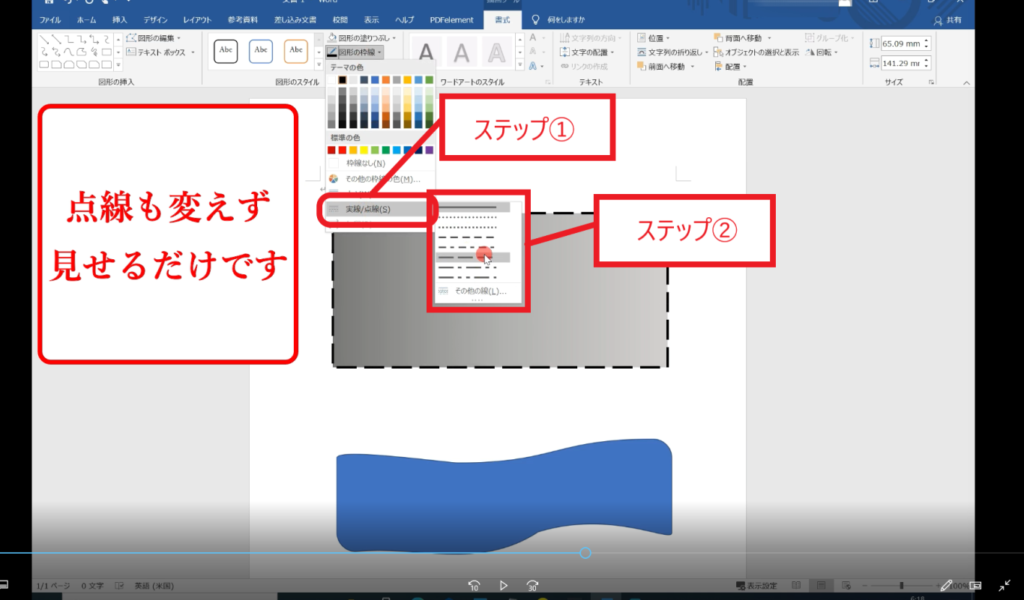The width and height of the screenshot is (1024, 600).
Task: Exit full screen video mode
Action: click(x=1004, y=585)
